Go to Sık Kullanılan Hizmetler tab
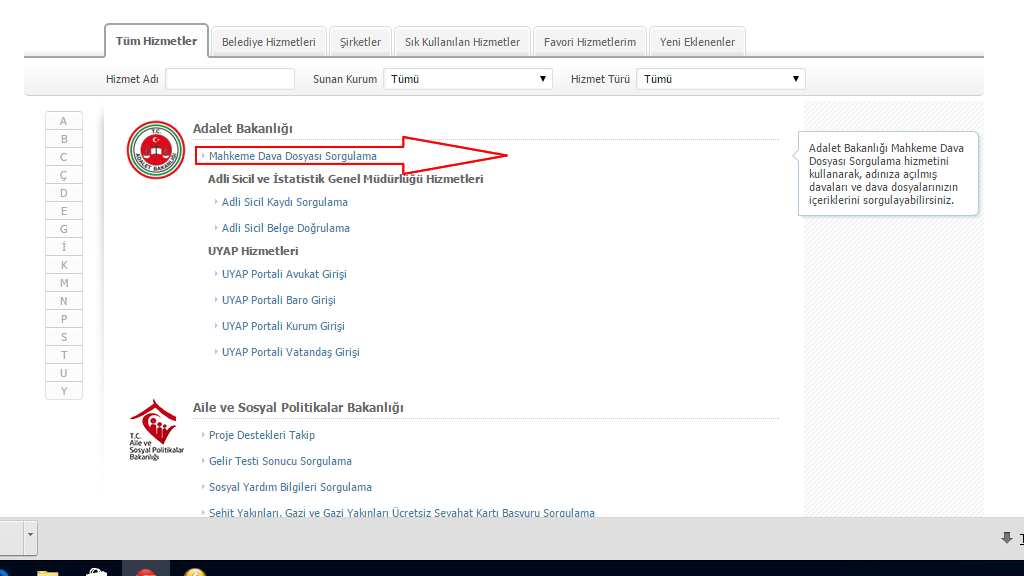Viewport: 1024px width, 576px height. (x=462, y=42)
